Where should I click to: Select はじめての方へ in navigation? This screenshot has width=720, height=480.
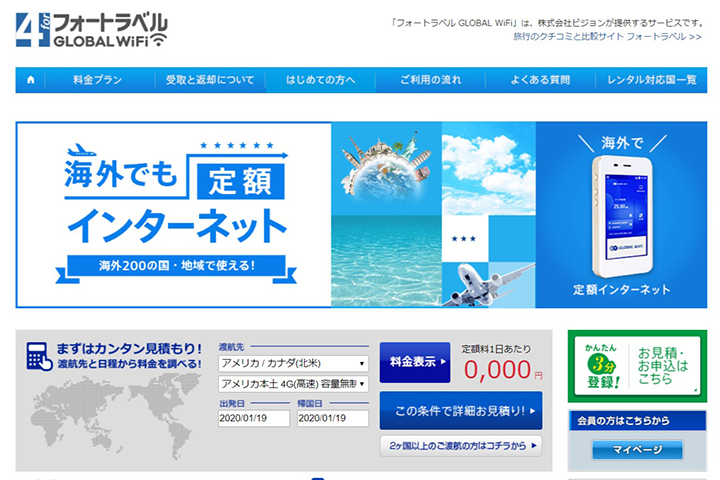click(x=320, y=80)
